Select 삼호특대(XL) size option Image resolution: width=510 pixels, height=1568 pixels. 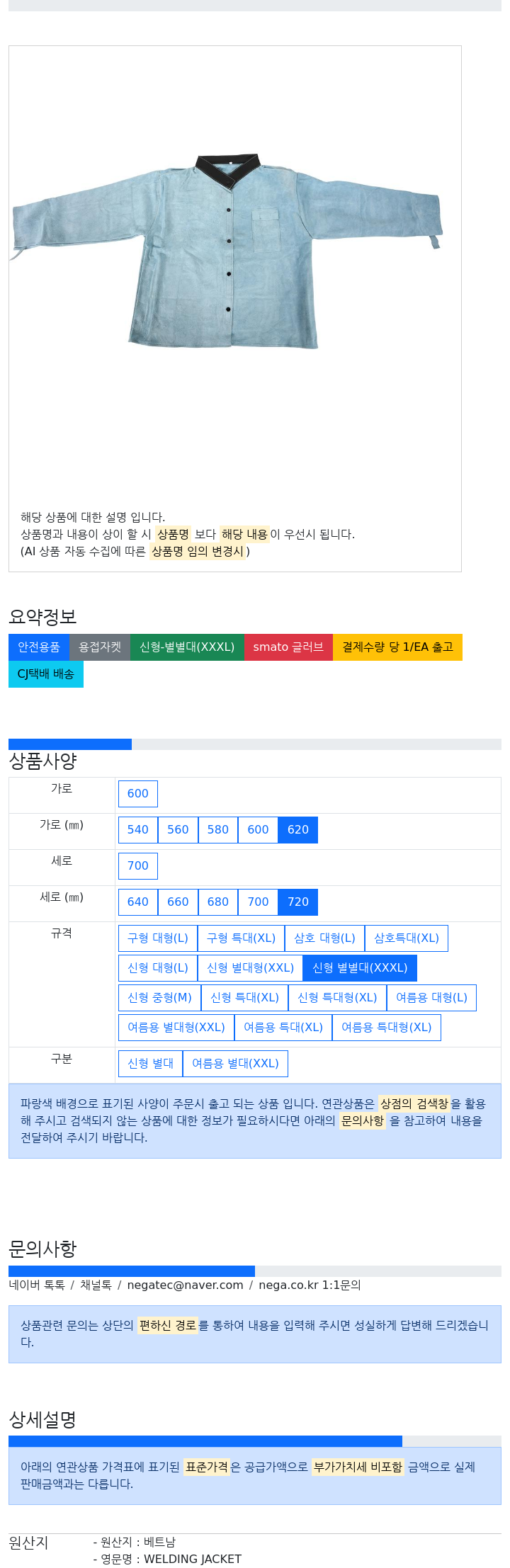click(407, 938)
